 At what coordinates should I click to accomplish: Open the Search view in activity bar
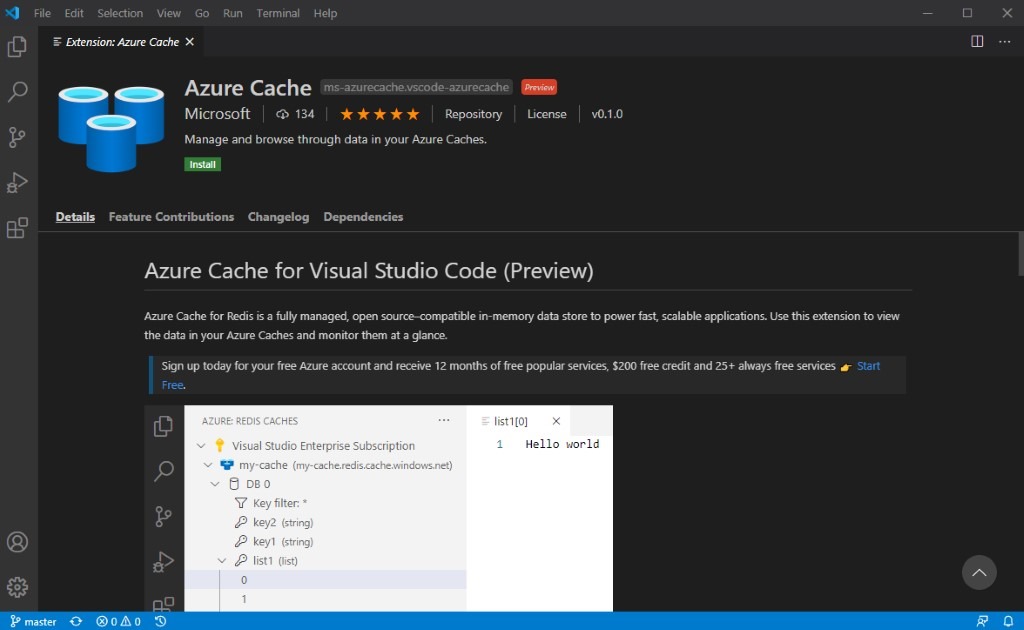click(18, 91)
